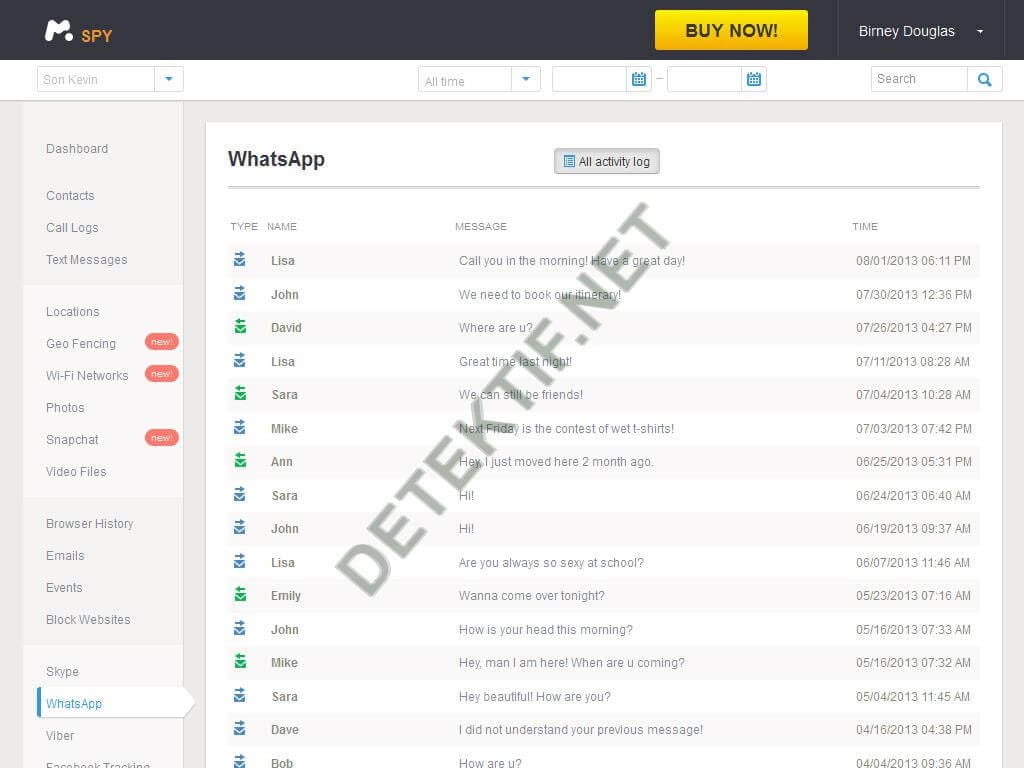Screen dimensions: 1024x768
Task: Switch to the Skype section
Action: click(x=62, y=671)
